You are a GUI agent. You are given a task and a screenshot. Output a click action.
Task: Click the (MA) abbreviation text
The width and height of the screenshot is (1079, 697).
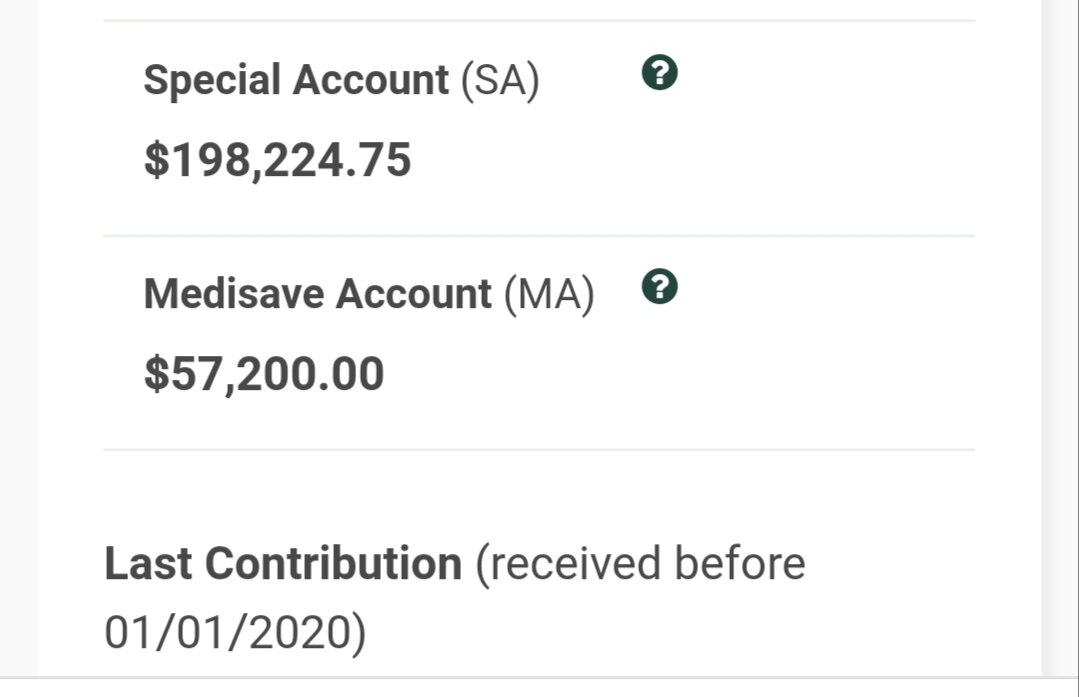[x=548, y=294]
